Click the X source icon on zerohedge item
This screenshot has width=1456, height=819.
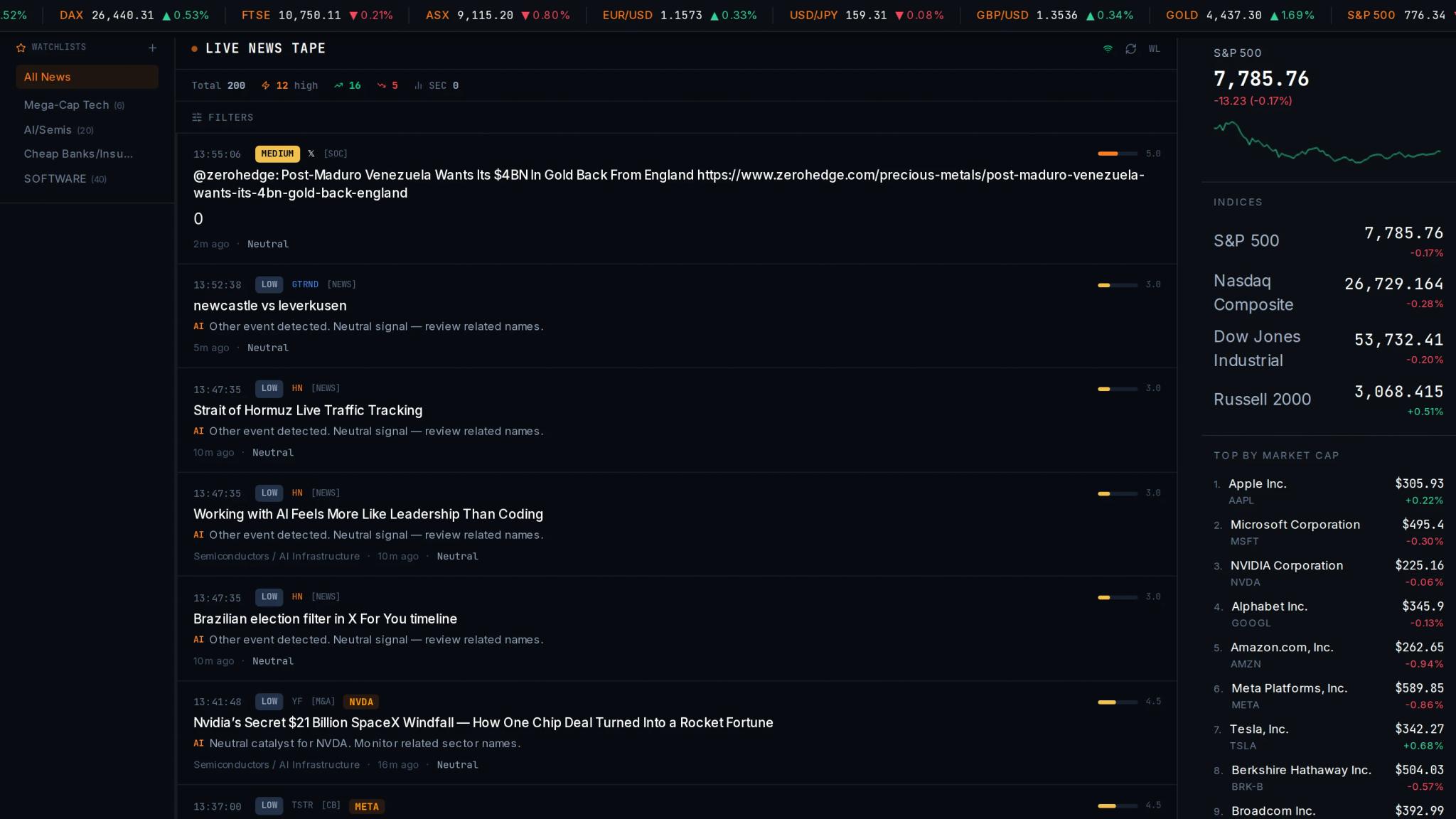point(311,154)
